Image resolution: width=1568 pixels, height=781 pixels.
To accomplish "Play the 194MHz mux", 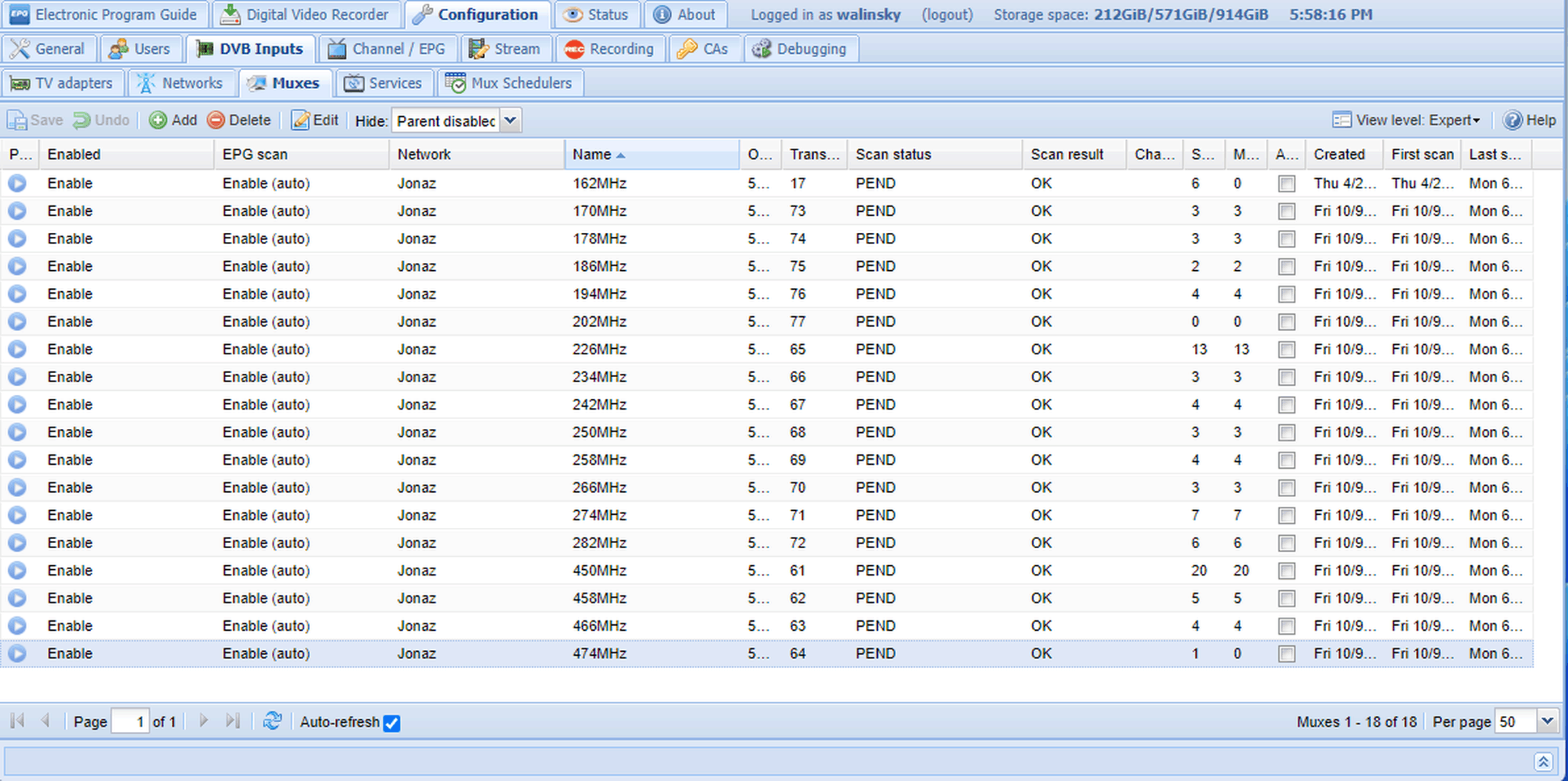I will click(17, 294).
